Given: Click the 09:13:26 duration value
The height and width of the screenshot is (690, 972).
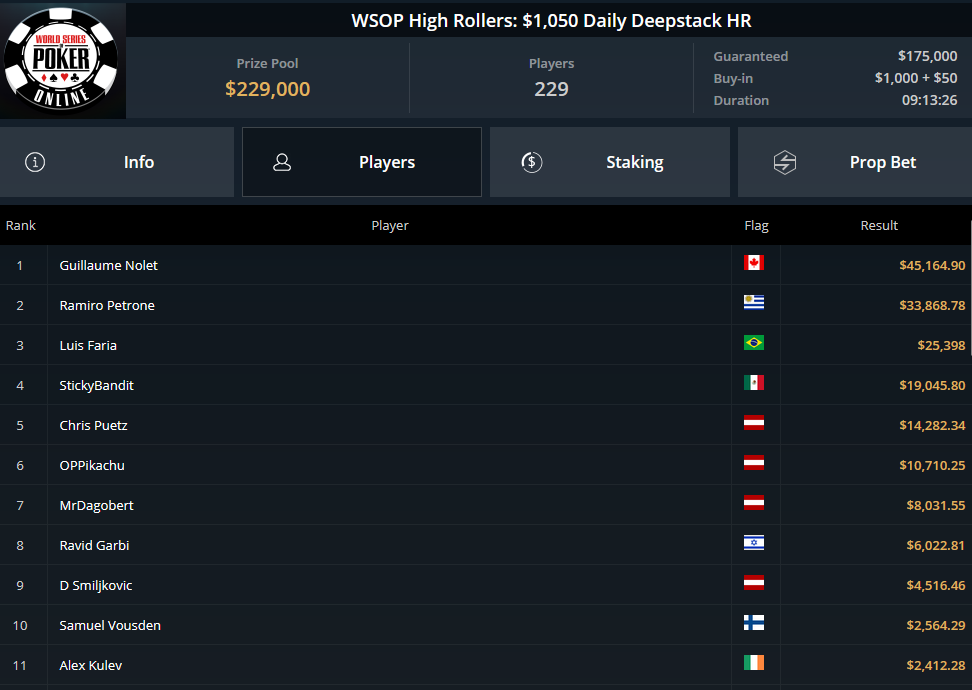Looking at the screenshot, I should (x=929, y=100).
